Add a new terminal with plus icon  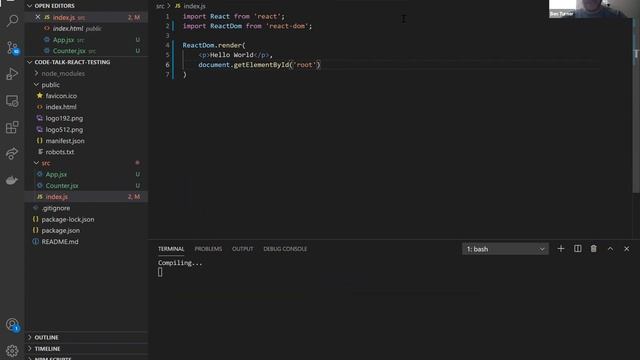561,249
